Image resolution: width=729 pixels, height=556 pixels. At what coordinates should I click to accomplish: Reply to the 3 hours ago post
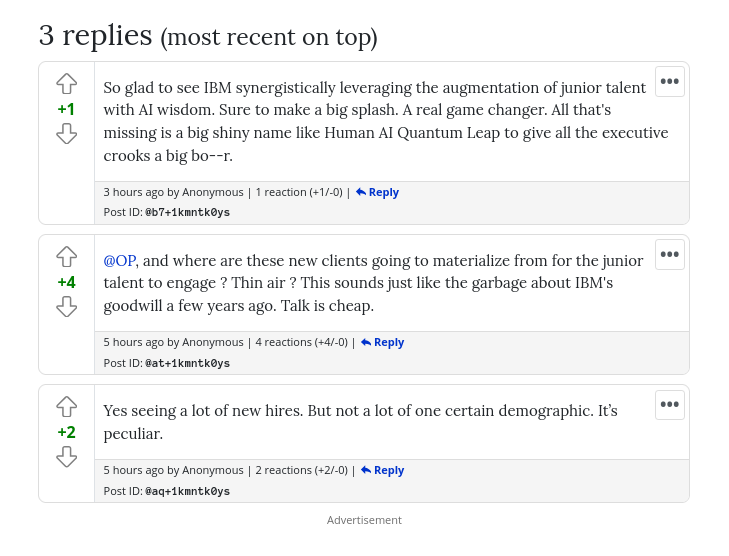(x=377, y=192)
